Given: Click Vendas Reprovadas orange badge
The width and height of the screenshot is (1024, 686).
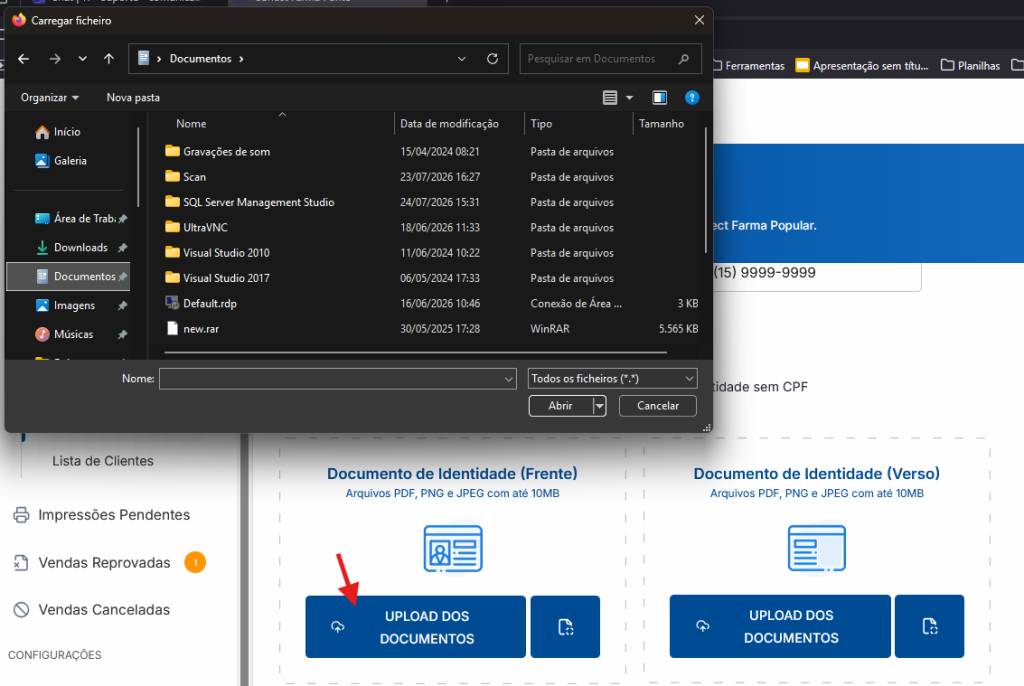Looking at the screenshot, I should pos(195,563).
